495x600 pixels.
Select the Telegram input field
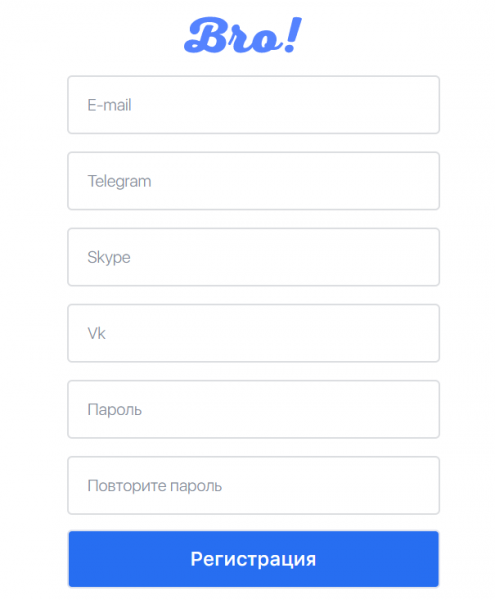point(253,181)
